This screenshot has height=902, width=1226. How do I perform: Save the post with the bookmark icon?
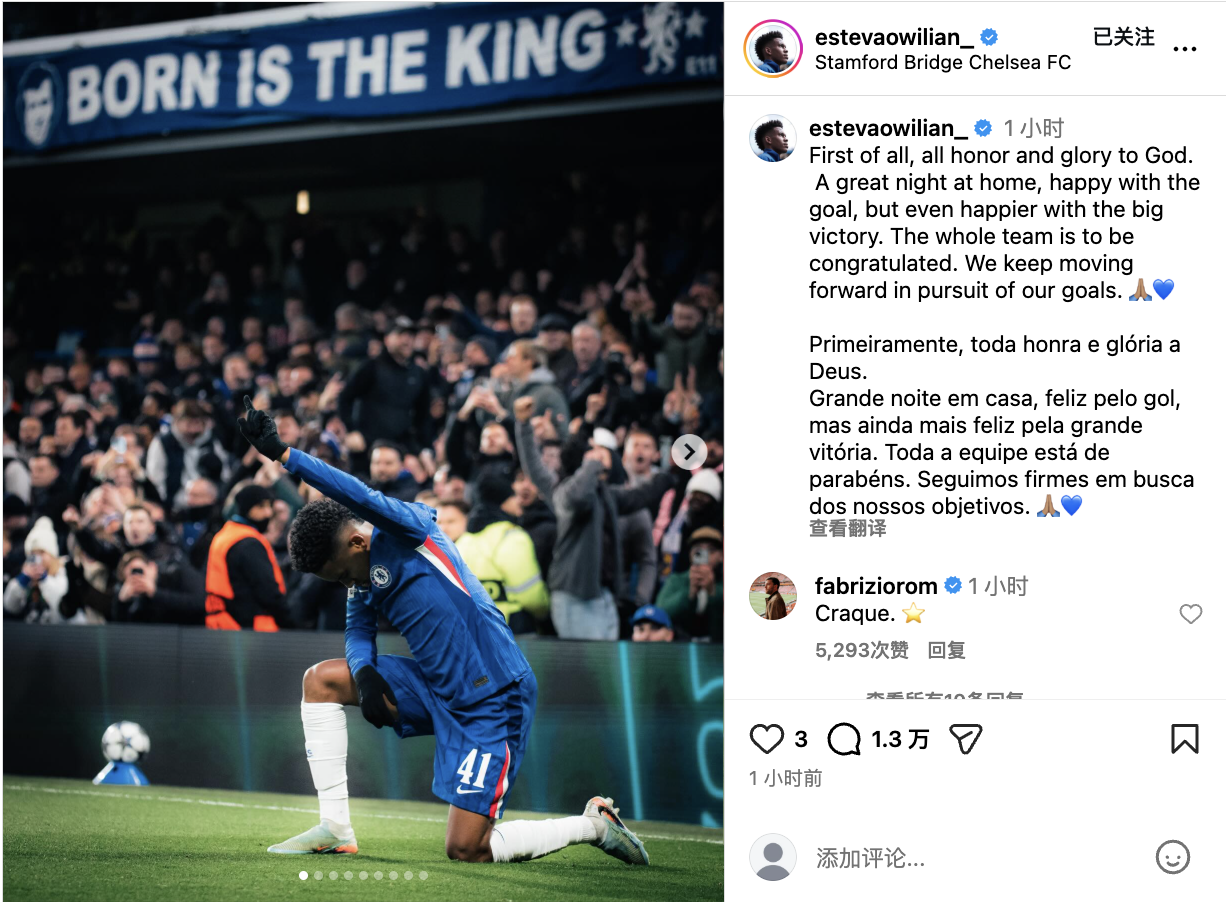(1184, 739)
